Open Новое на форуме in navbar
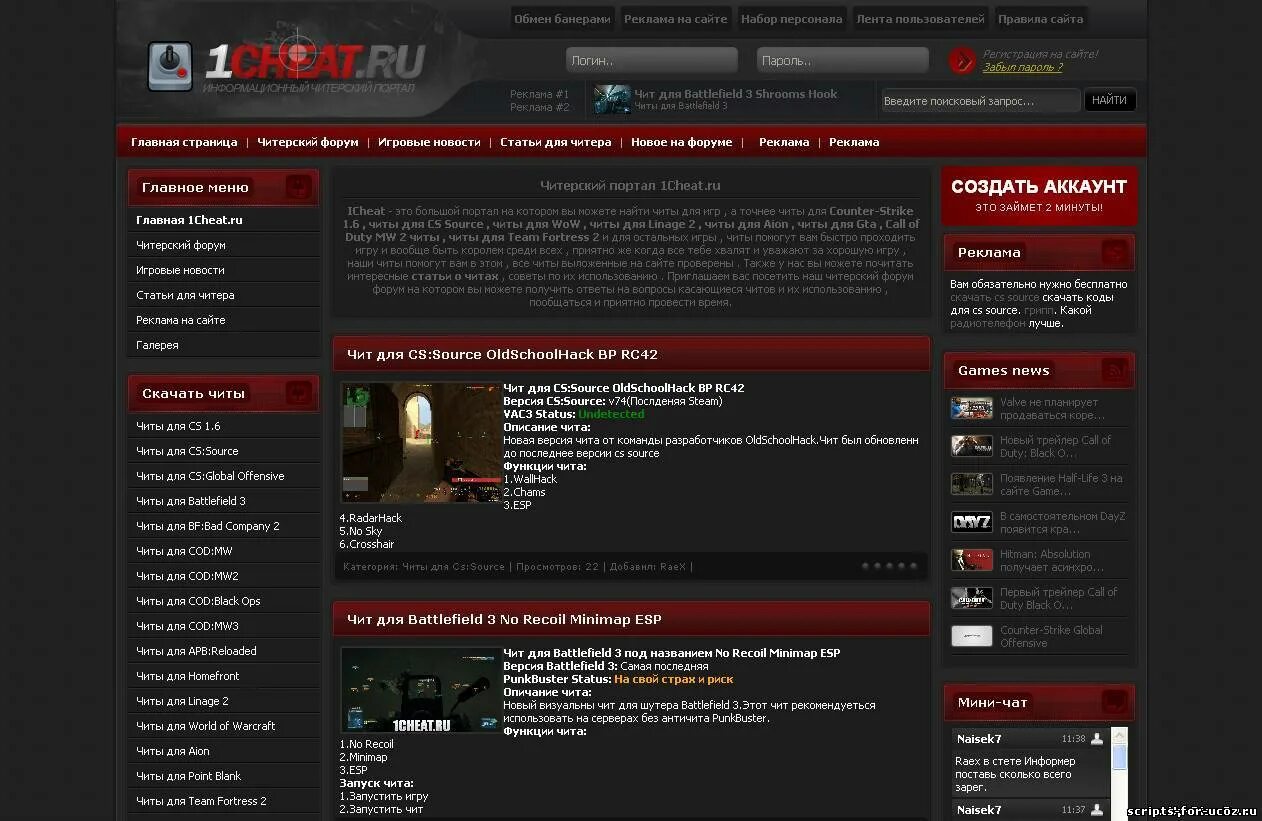This screenshot has height=821, width=1262. [x=681, y=142]
